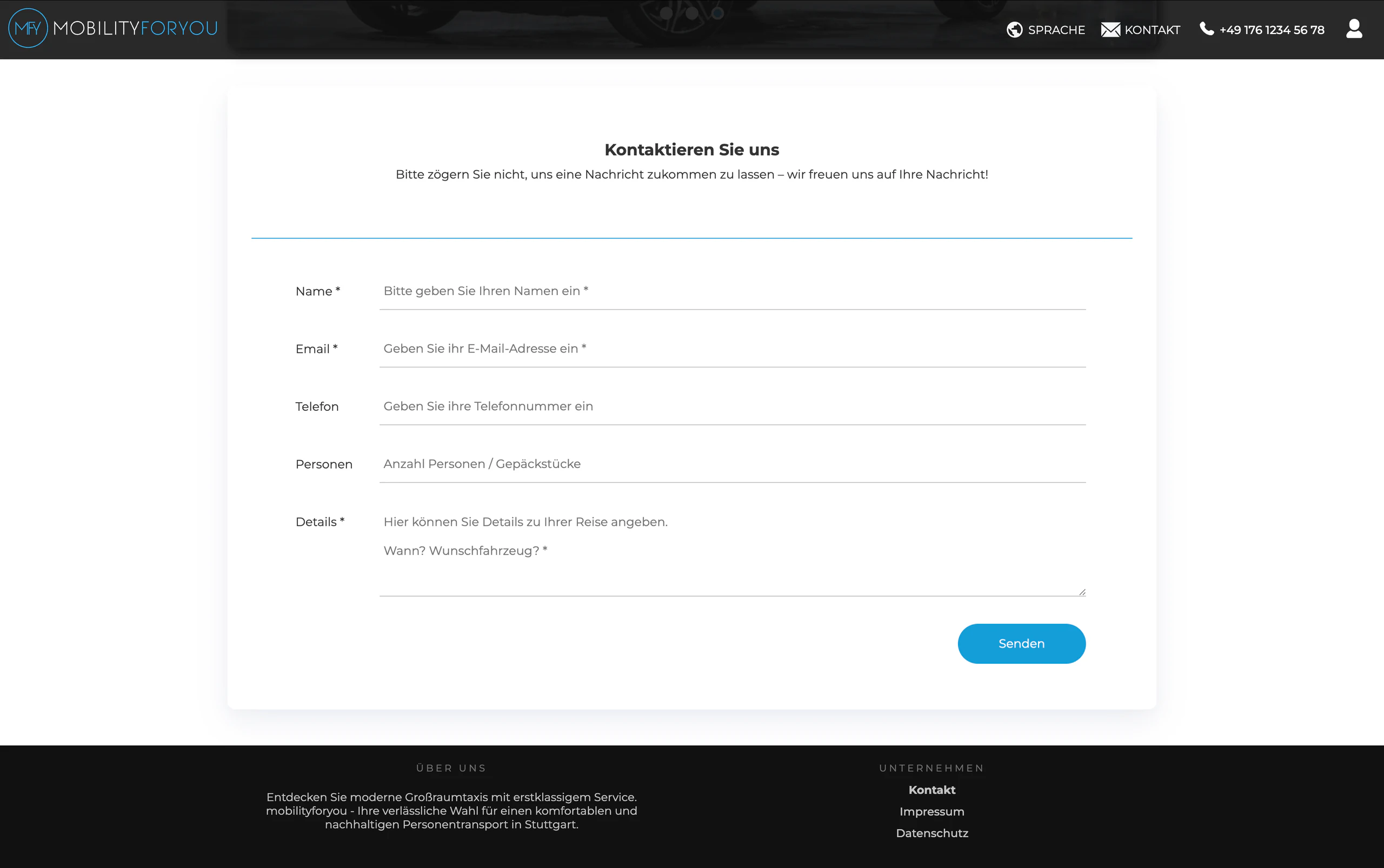The height and width of the screenshot is (868, 1384).
Task: Click the 'ÜBER UNS' footer heading
Action: pos(451,768)
